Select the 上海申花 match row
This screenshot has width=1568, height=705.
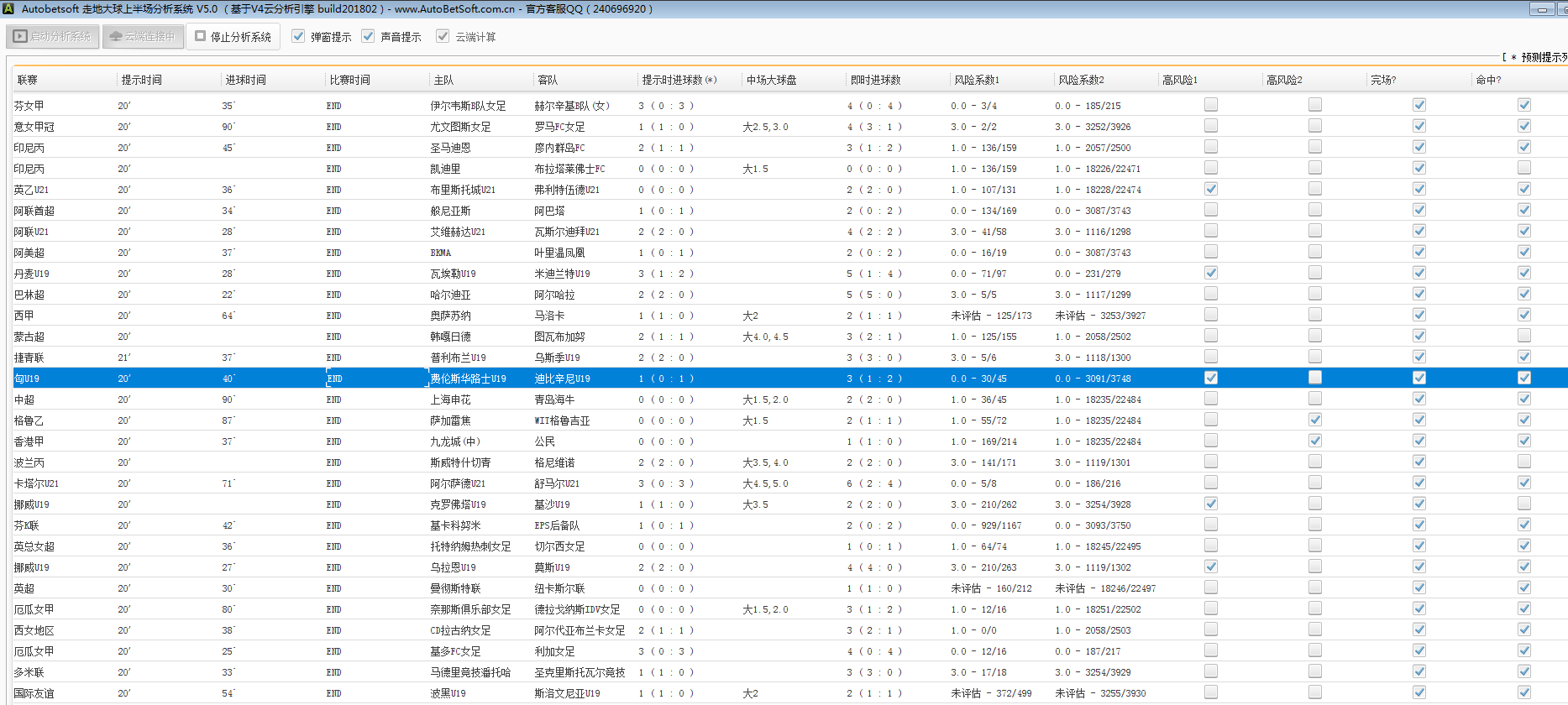451,399
